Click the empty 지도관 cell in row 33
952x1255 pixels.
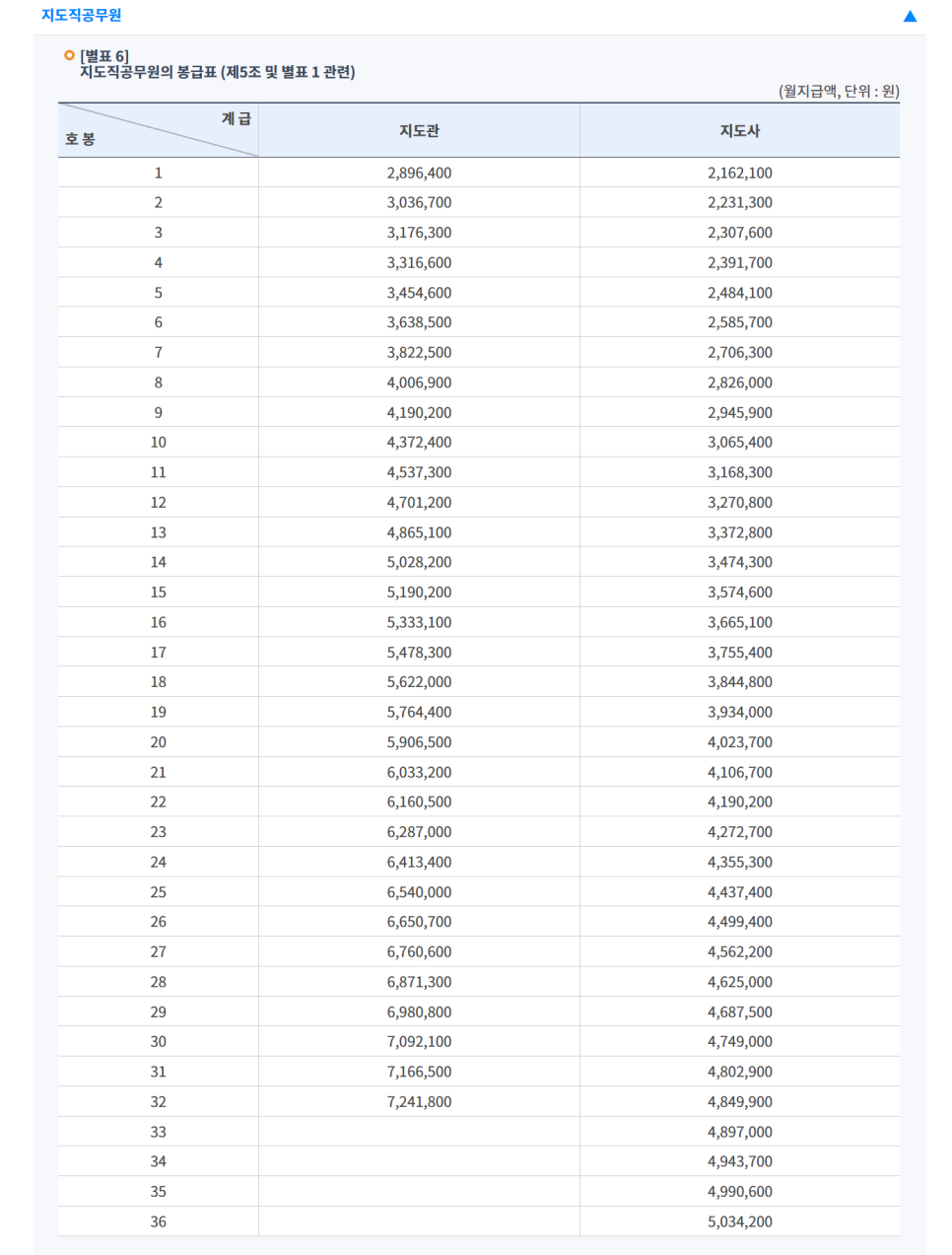tap(419, 1132)
